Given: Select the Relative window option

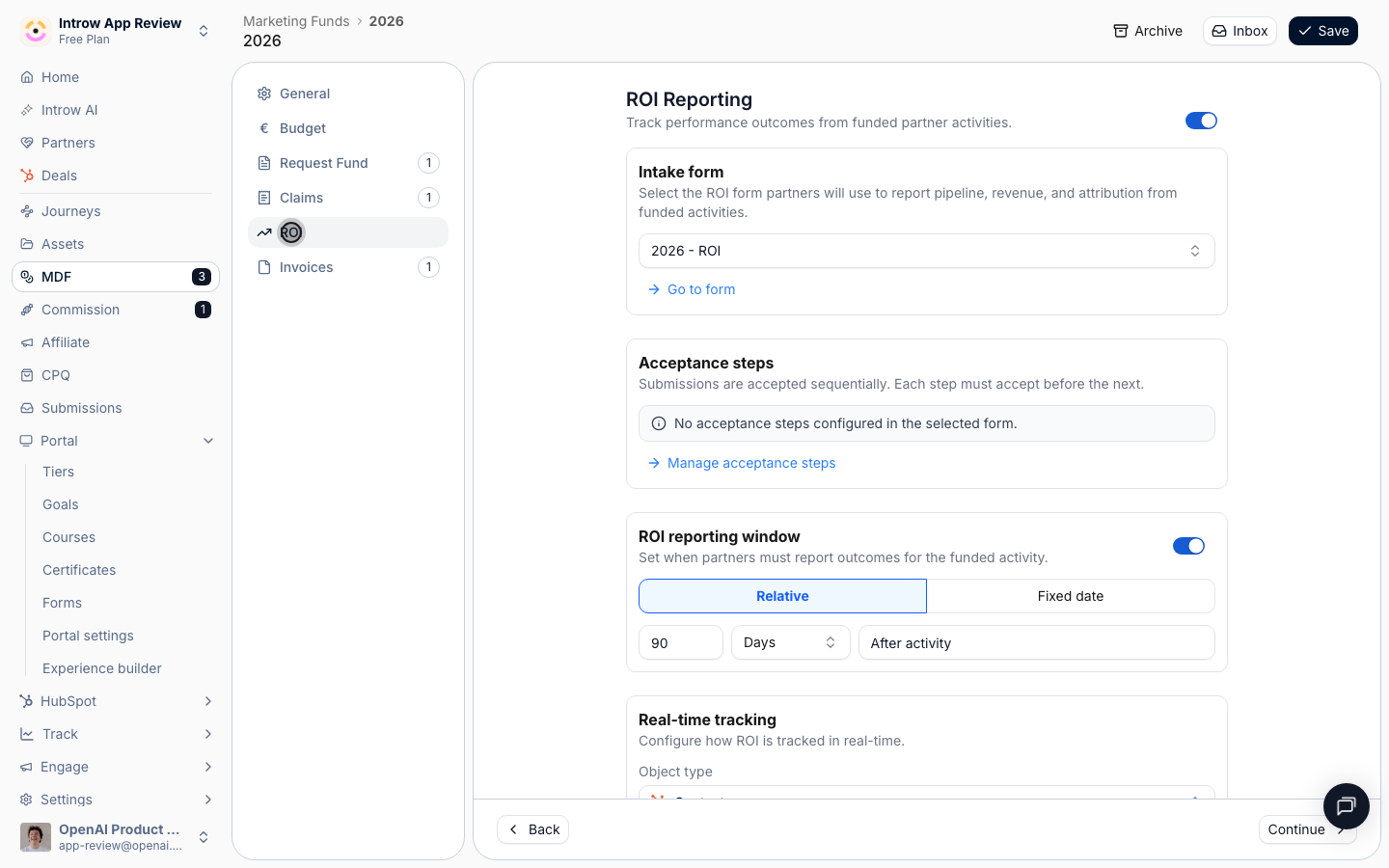Looking at the screenshot, I should point(782,596).
